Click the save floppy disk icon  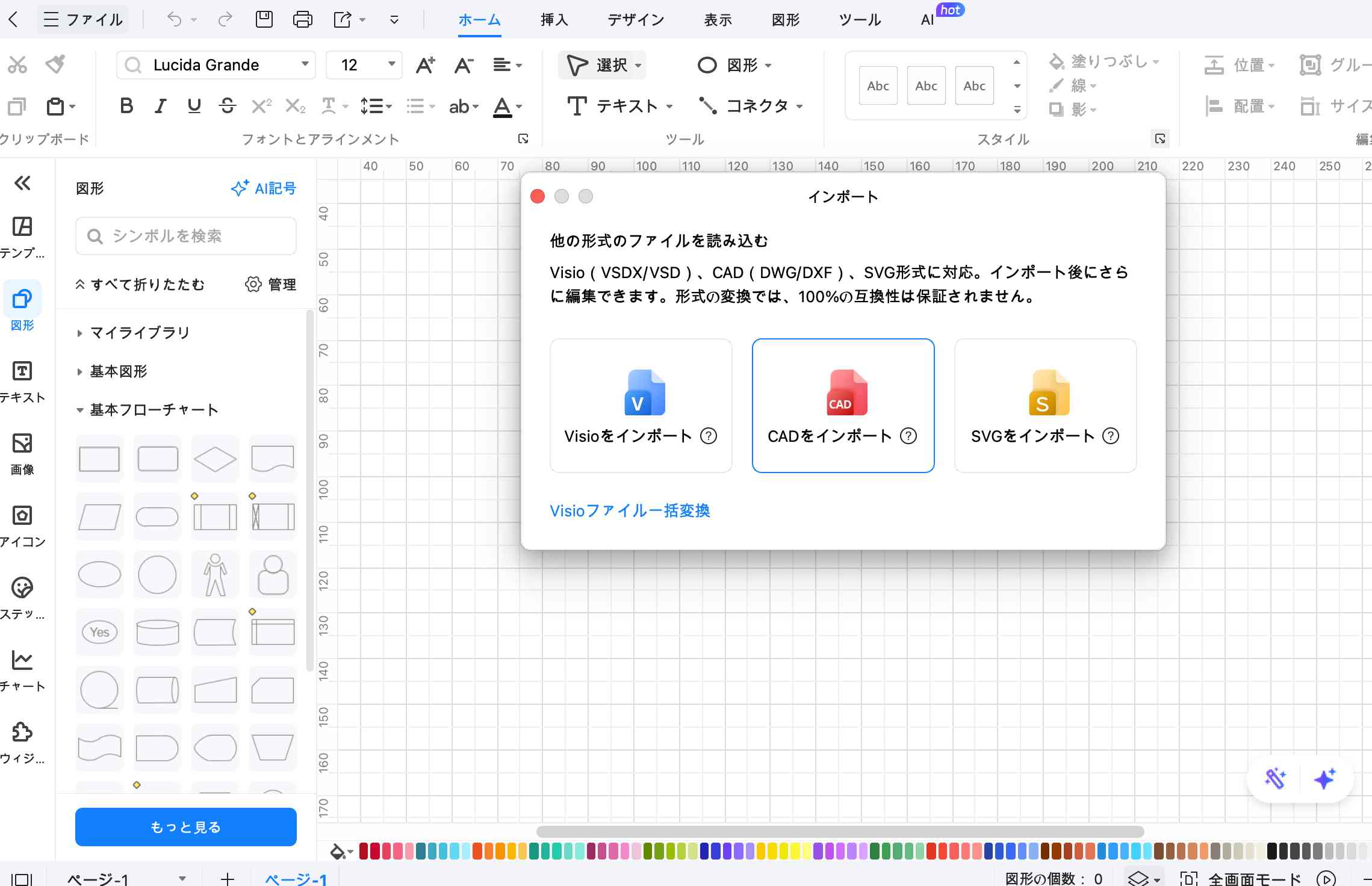[264, 20]
